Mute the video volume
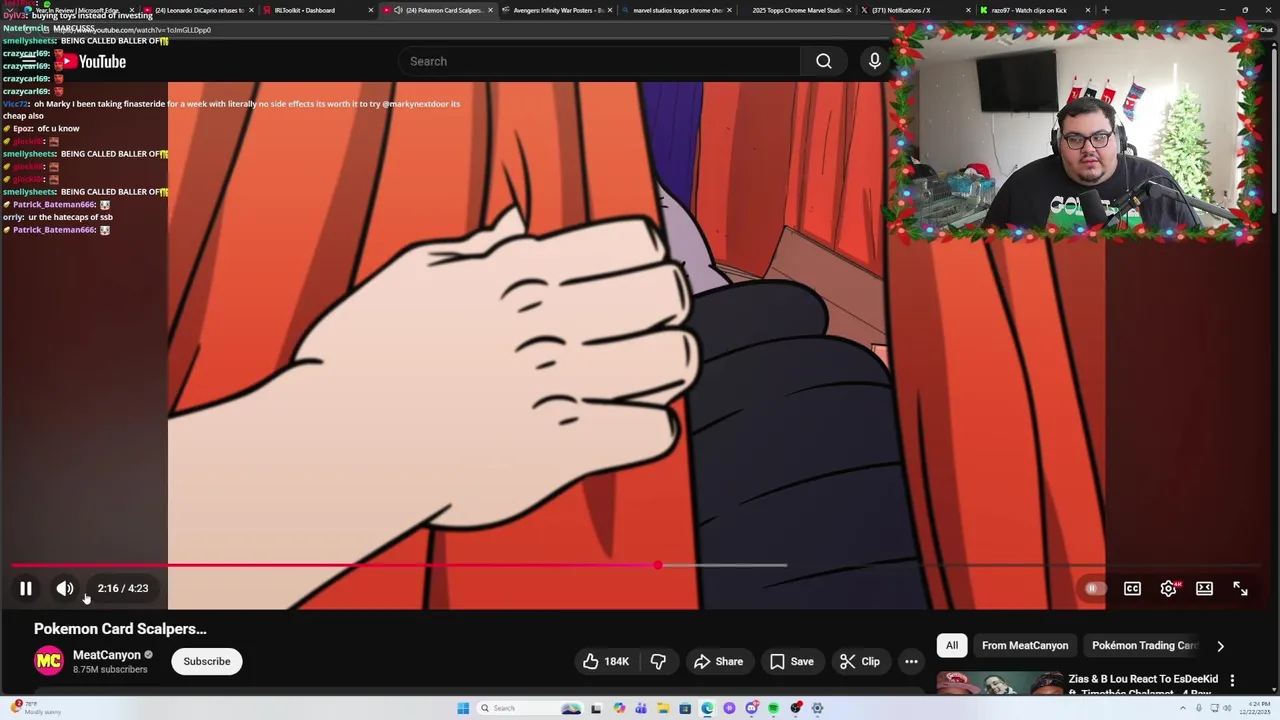The image size is (1280, 720). (65, 588)
